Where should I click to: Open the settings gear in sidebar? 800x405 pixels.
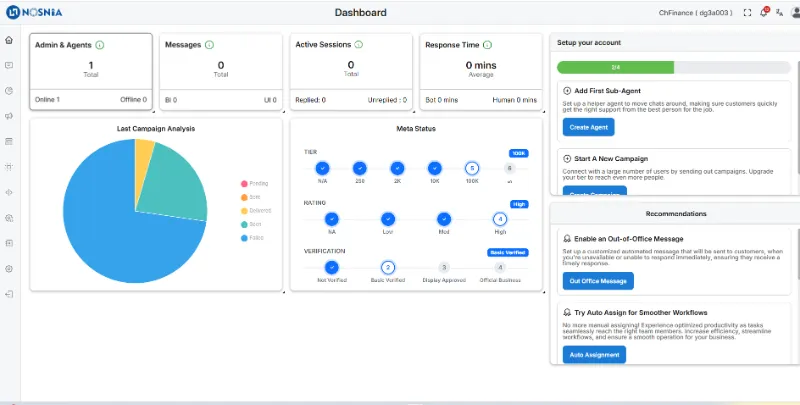click(x=9, y=268)
